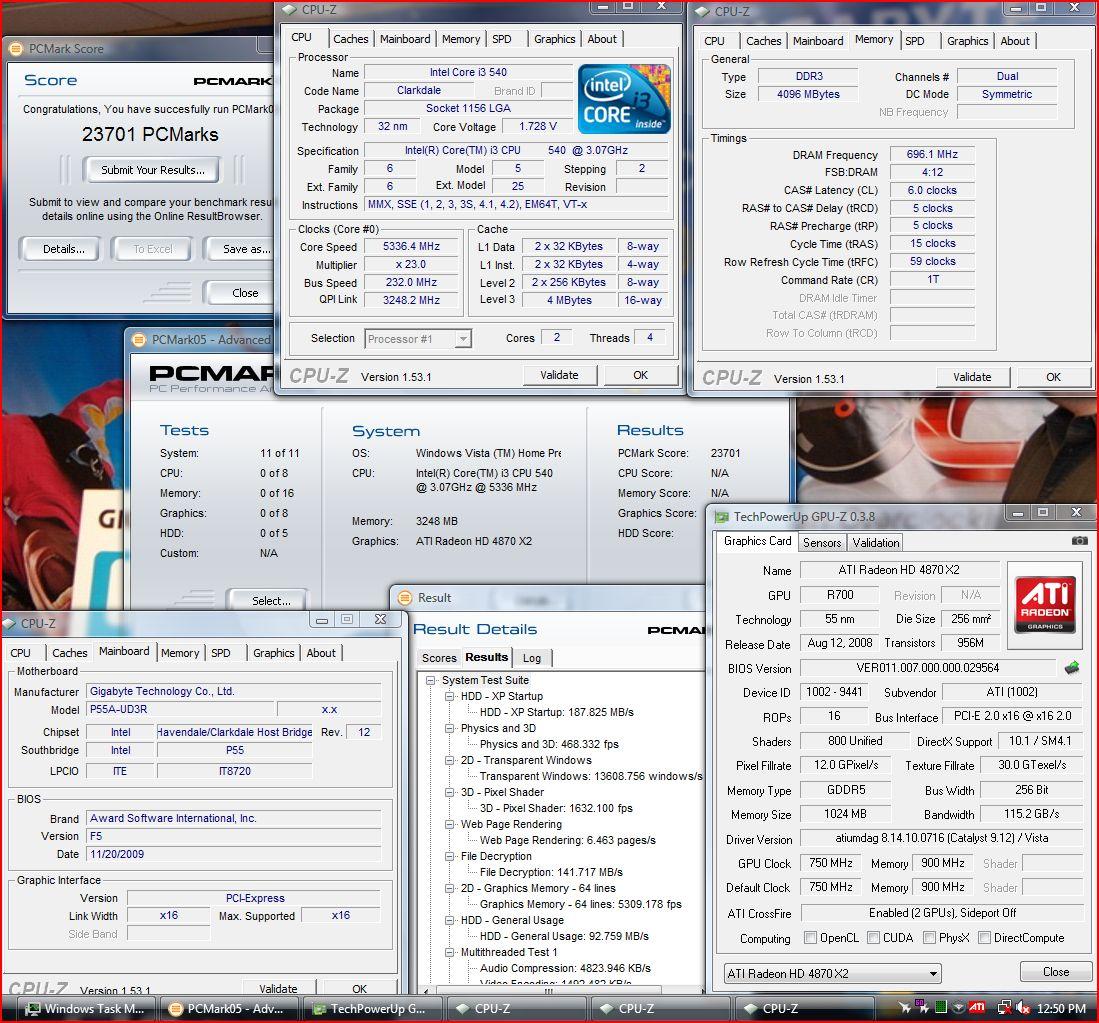The height and width of the screenshot is (1023, 1099).
Task: Collapse the HDD - General Usage node
Action: 449,920
